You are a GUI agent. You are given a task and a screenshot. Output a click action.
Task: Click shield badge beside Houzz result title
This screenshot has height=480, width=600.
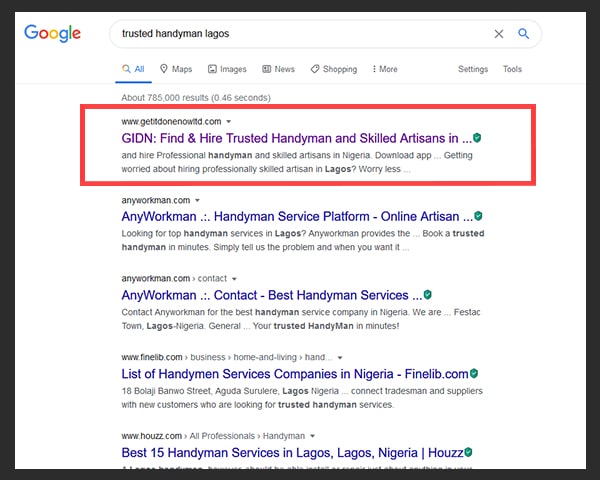[468, 452]
